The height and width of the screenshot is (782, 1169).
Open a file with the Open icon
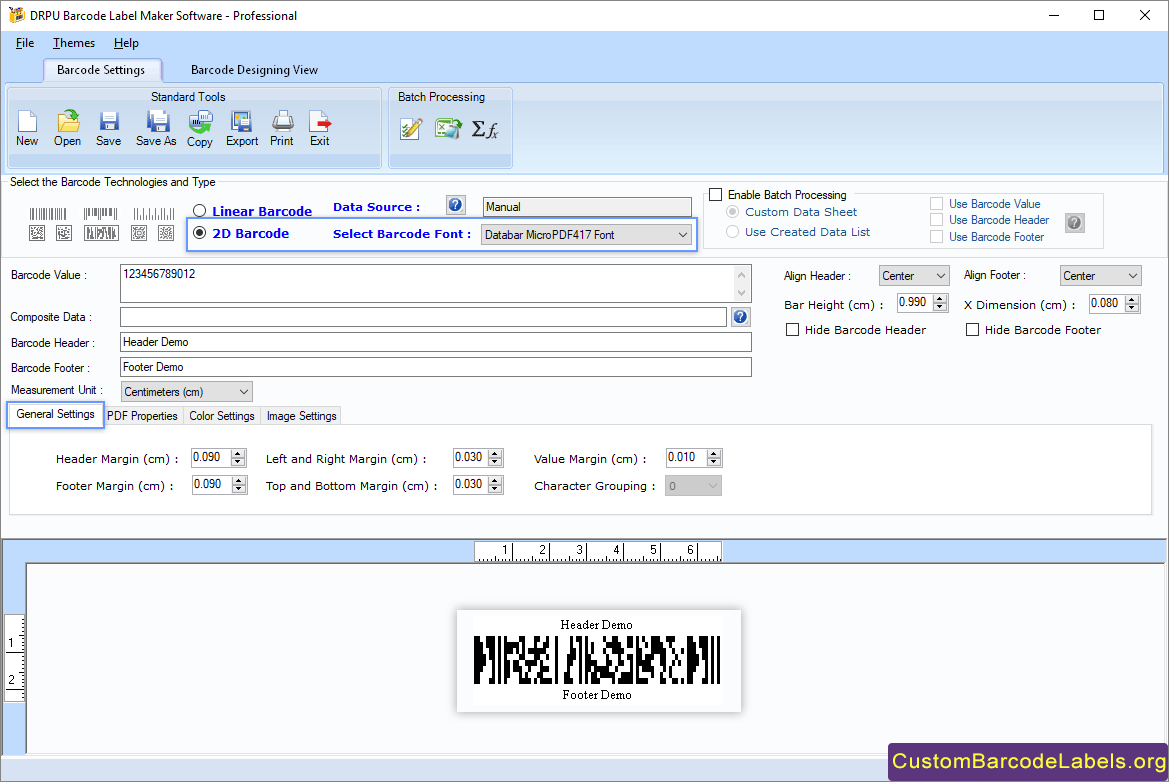(67, 128)
